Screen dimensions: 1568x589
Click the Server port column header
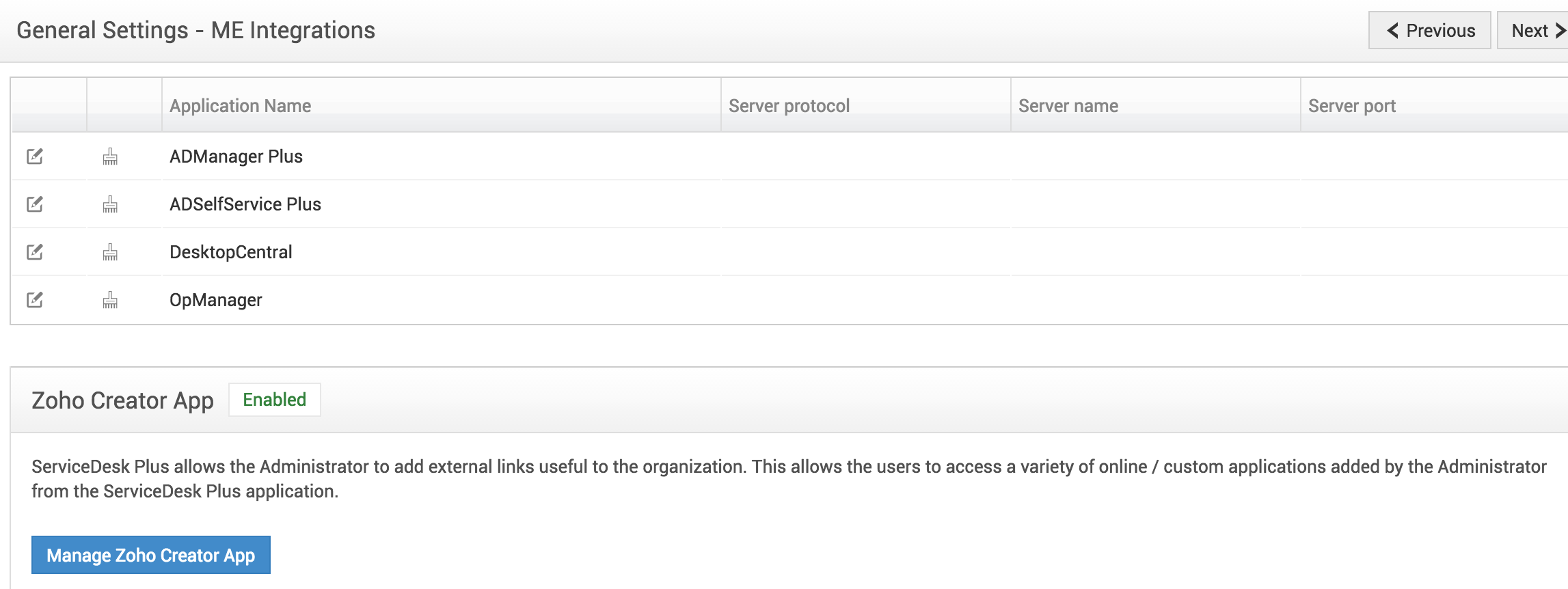pyautogui.click(x=1352, y=106)
